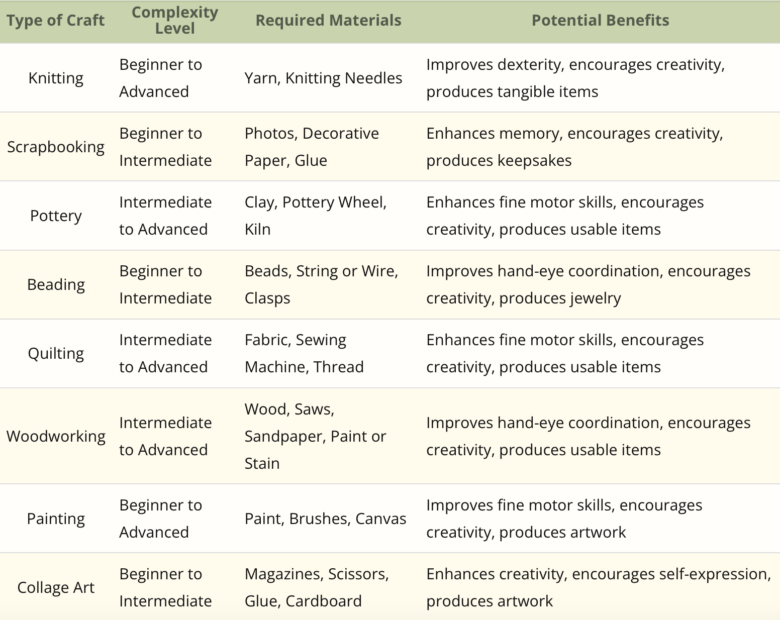The image size is (780, 620).
Task: Click the Beading benefits text about jewelry
Action: (588, 285)
